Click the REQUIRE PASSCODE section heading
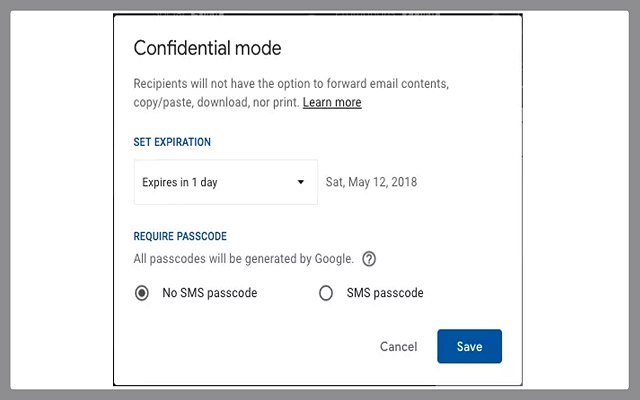This screenshot has width=640, height=400. click(180, 236)
